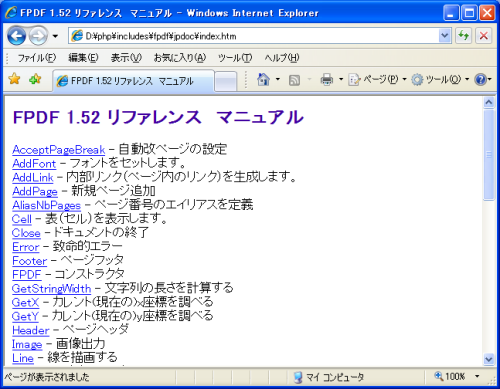Screen dimensions: 500x389
Task: Click the RSS feeds icon
Action: click(x=294, y=80)
